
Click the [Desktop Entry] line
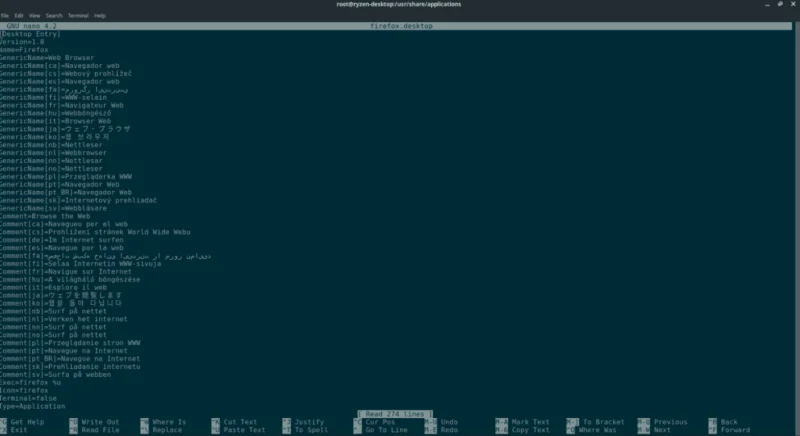pos(30,34)
